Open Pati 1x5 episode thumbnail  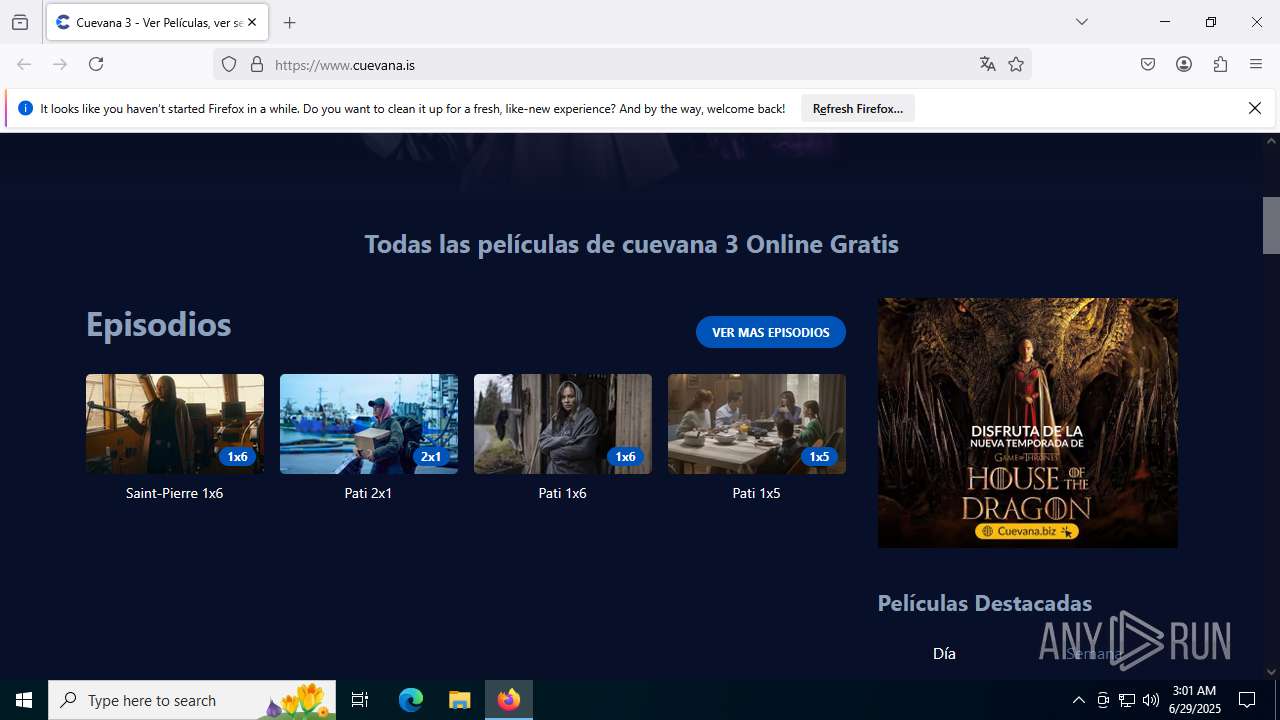[x=757, y=424]
